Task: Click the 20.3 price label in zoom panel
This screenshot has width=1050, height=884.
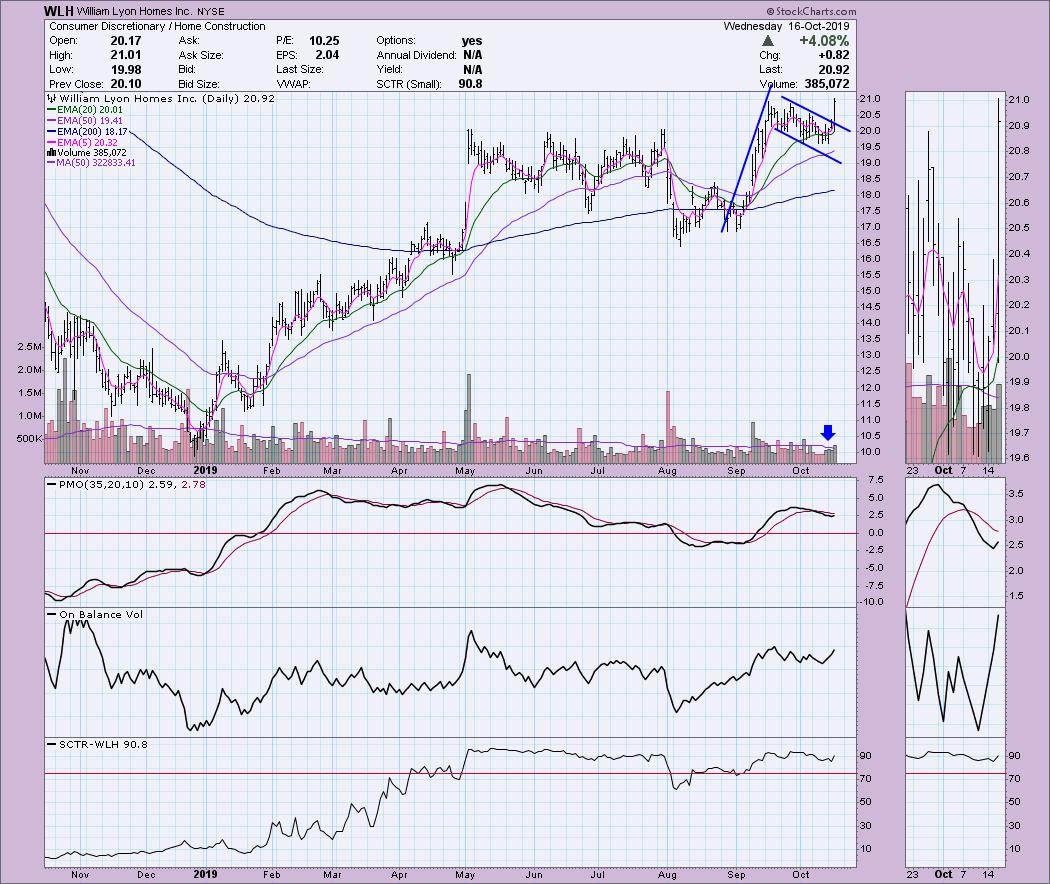Action: [1018, 279]
